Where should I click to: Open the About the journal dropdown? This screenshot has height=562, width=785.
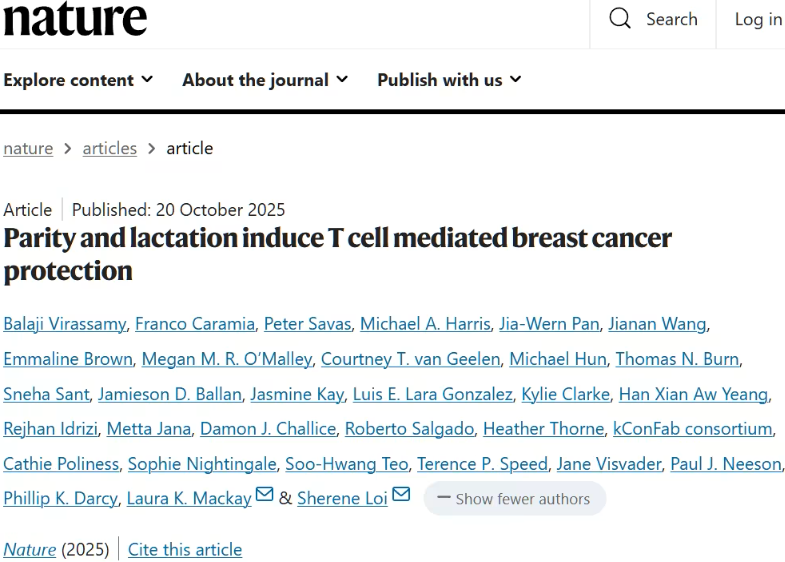pyautogui.click(x=265, y=80)
